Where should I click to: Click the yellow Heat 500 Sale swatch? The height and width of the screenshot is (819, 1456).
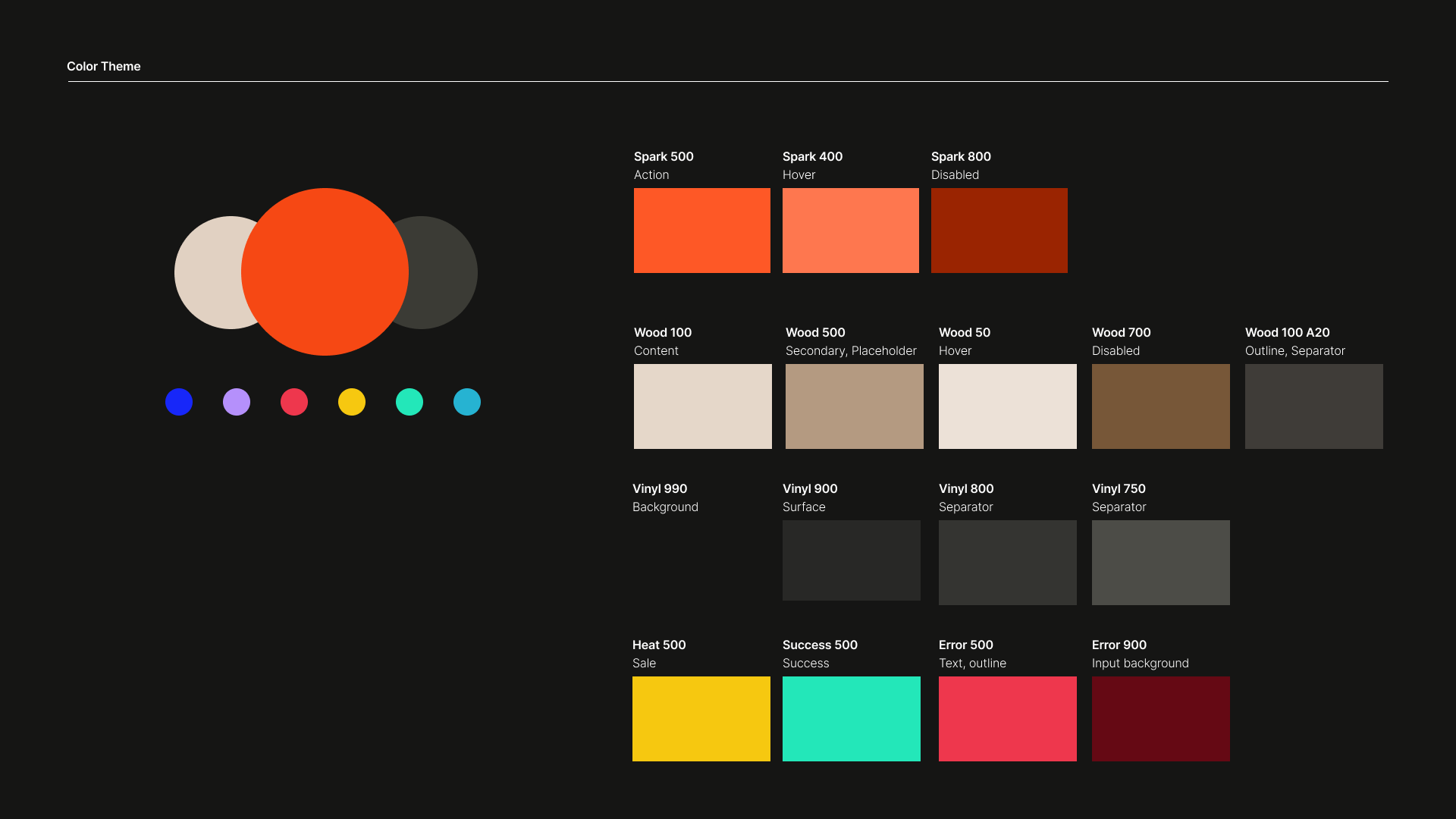pos(701,718)
